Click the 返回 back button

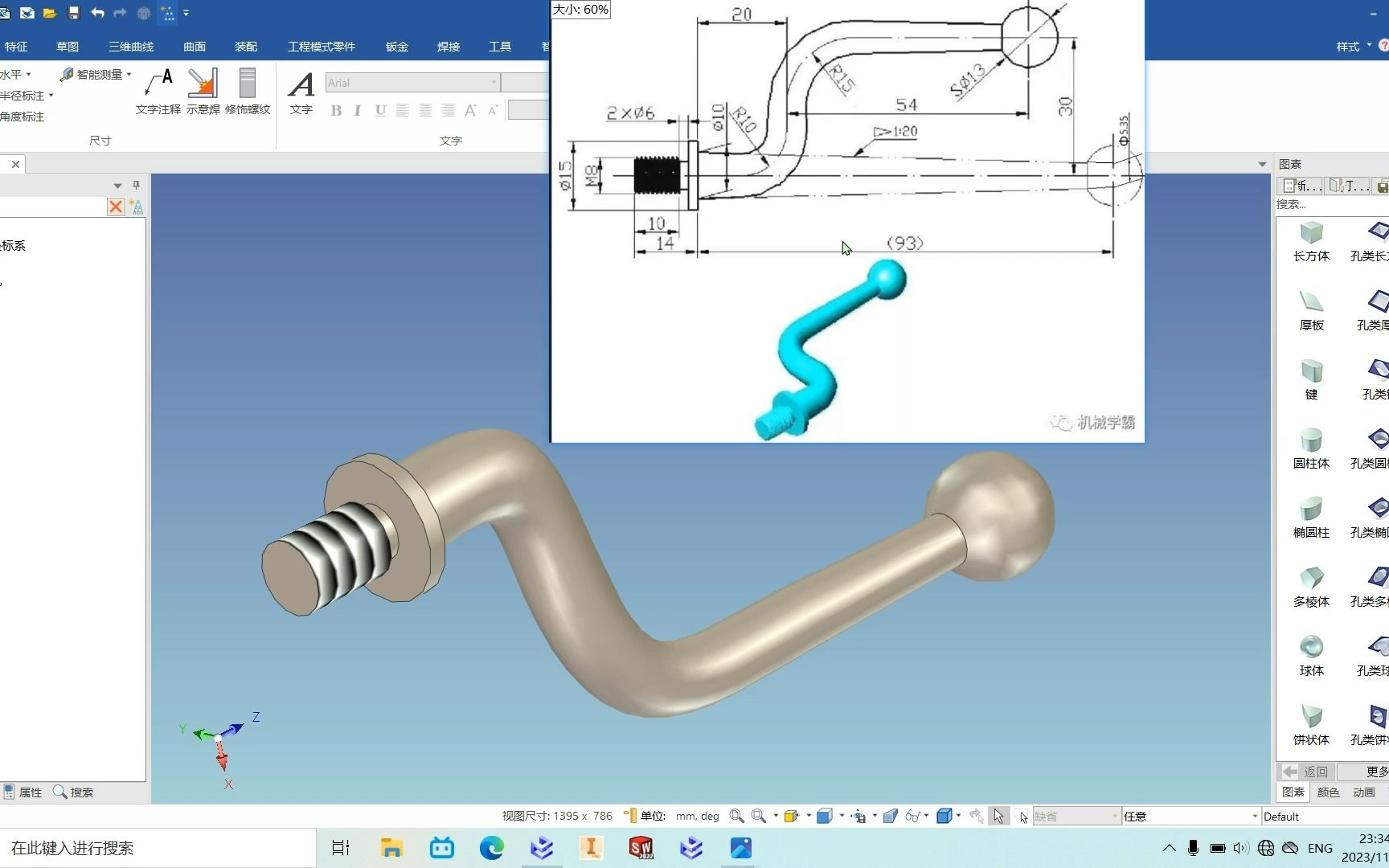tap(1306, 772)
